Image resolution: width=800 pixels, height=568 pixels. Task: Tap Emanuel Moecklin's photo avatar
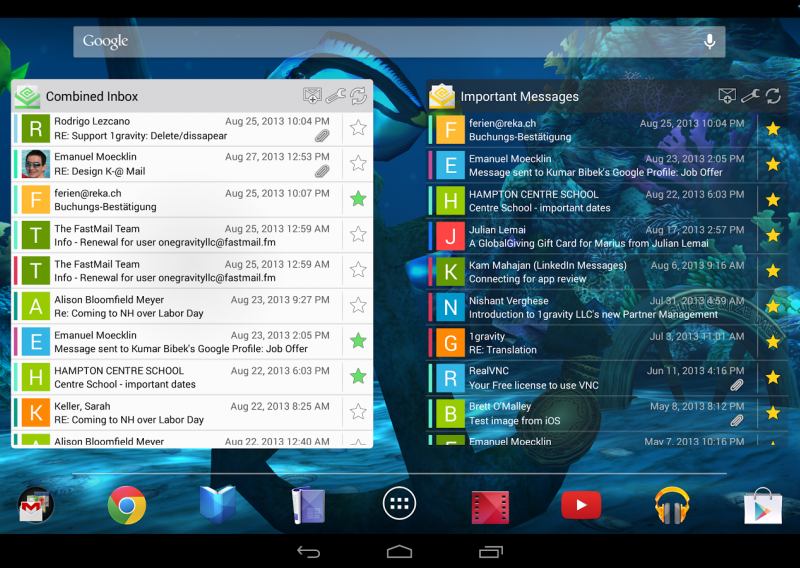[36, 164]
